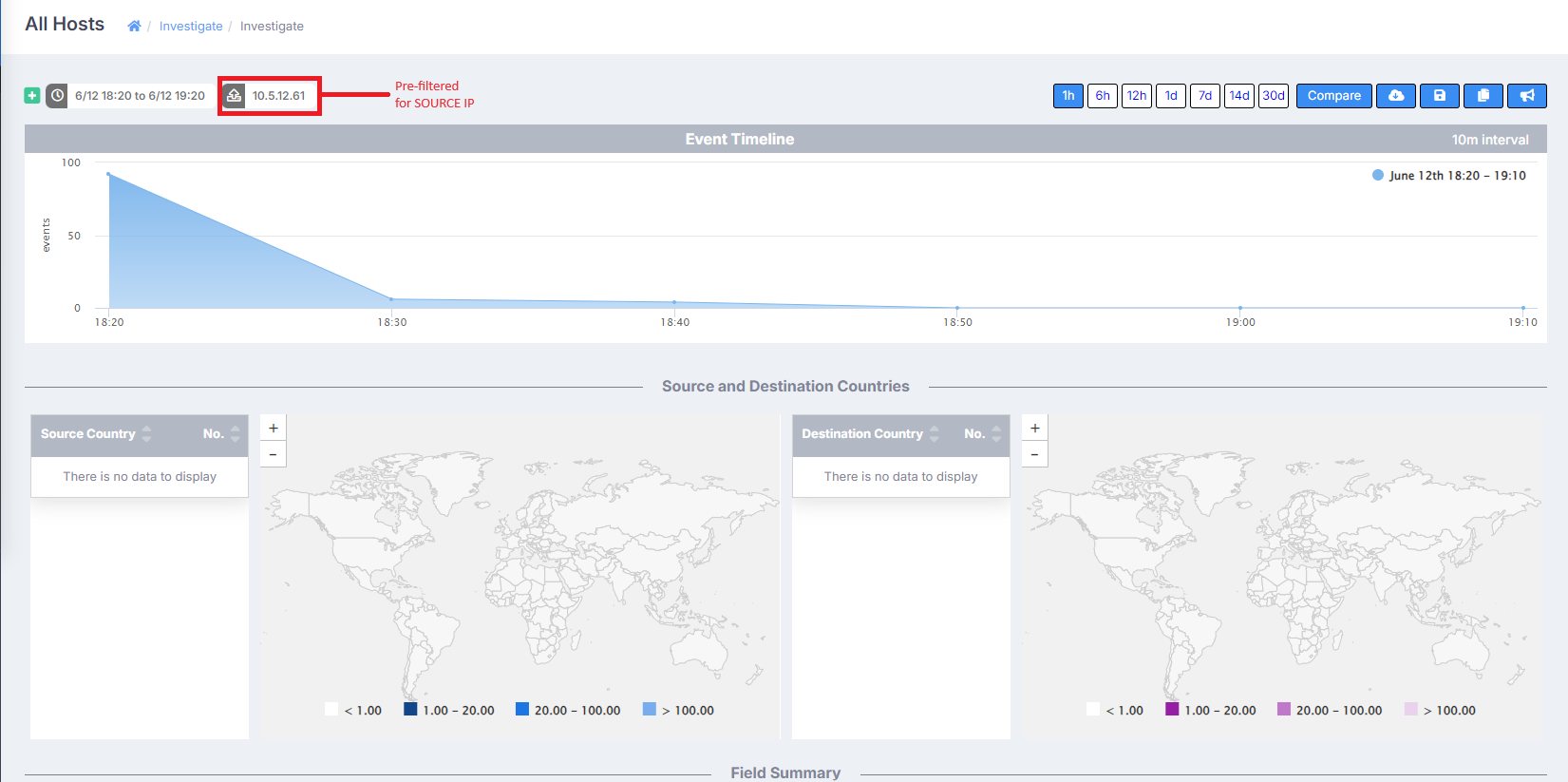Open the clock time-range picker icon

[57, 95]
